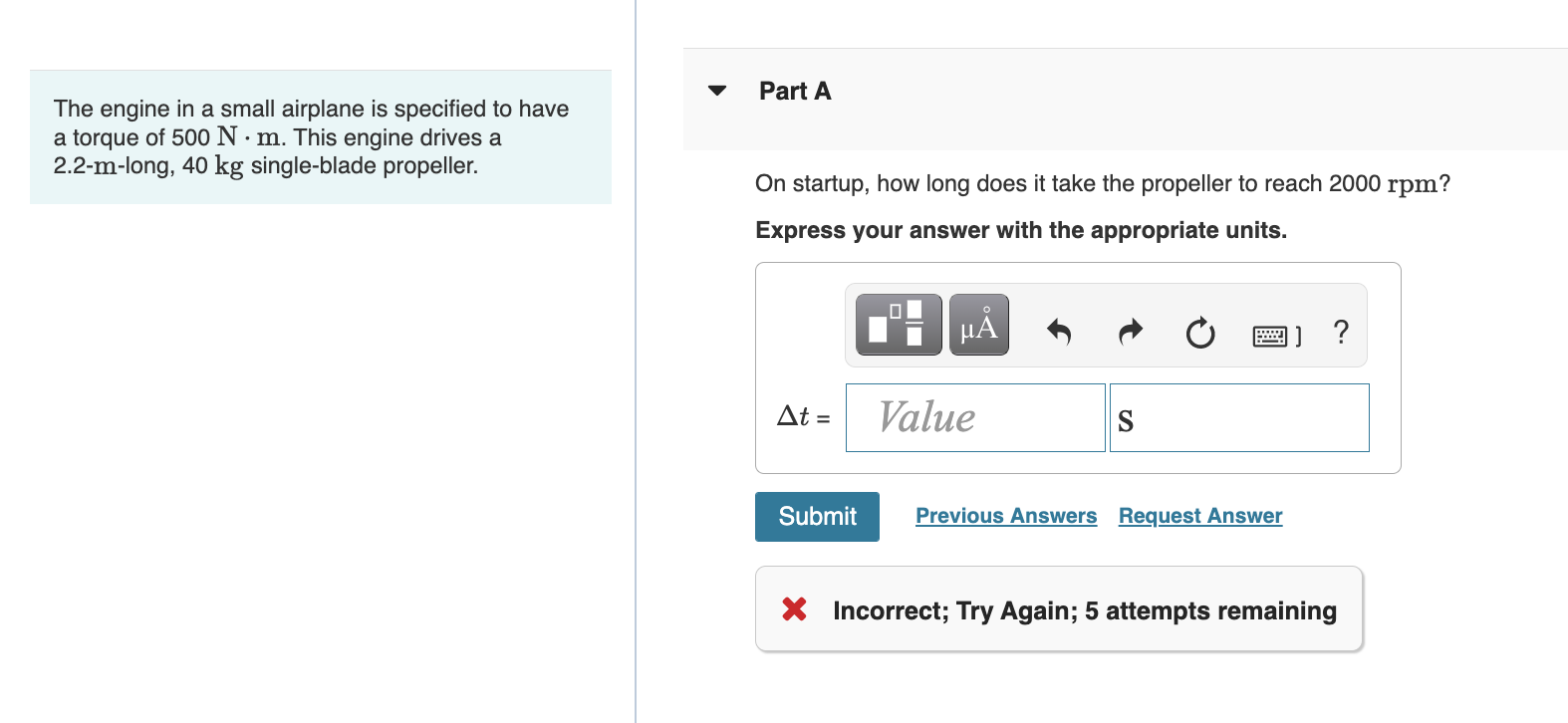Open the μÅ units symbols palette
The image size is (1568, 723).
(x=978, y=325)
